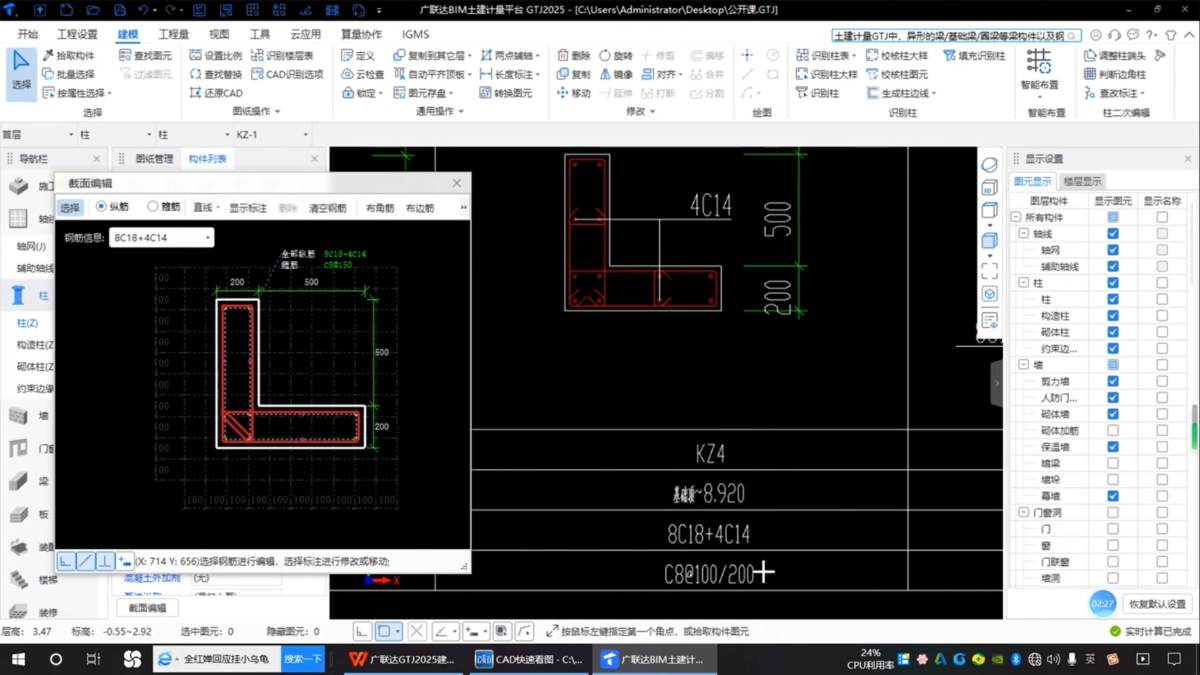Open 云应用 ribbon tab
This screenshot has width=1200, height=675.
click(x=305, y=34)
